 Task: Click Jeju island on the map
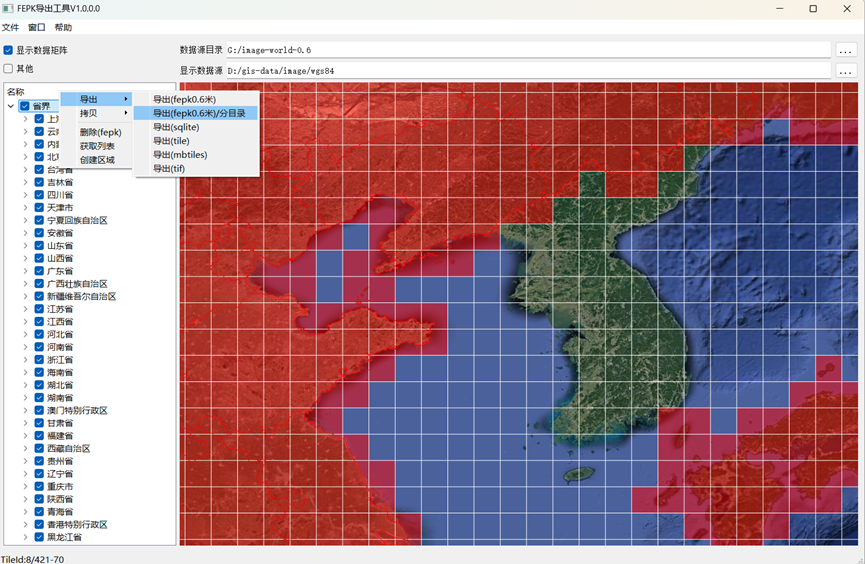pyautogui.click(x=579, y=474)
